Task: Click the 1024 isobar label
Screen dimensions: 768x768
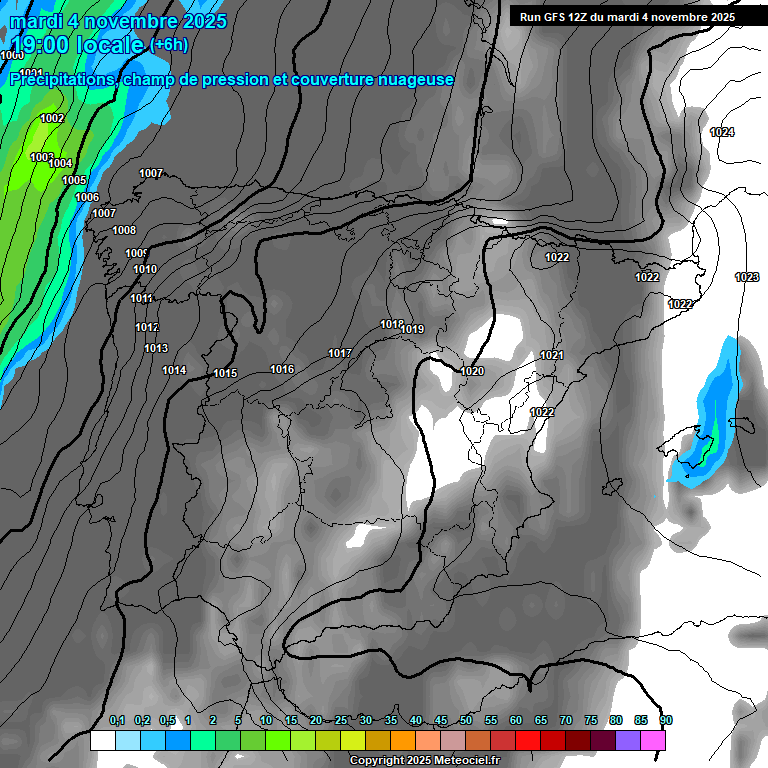Action: click(x=722, y=132)
